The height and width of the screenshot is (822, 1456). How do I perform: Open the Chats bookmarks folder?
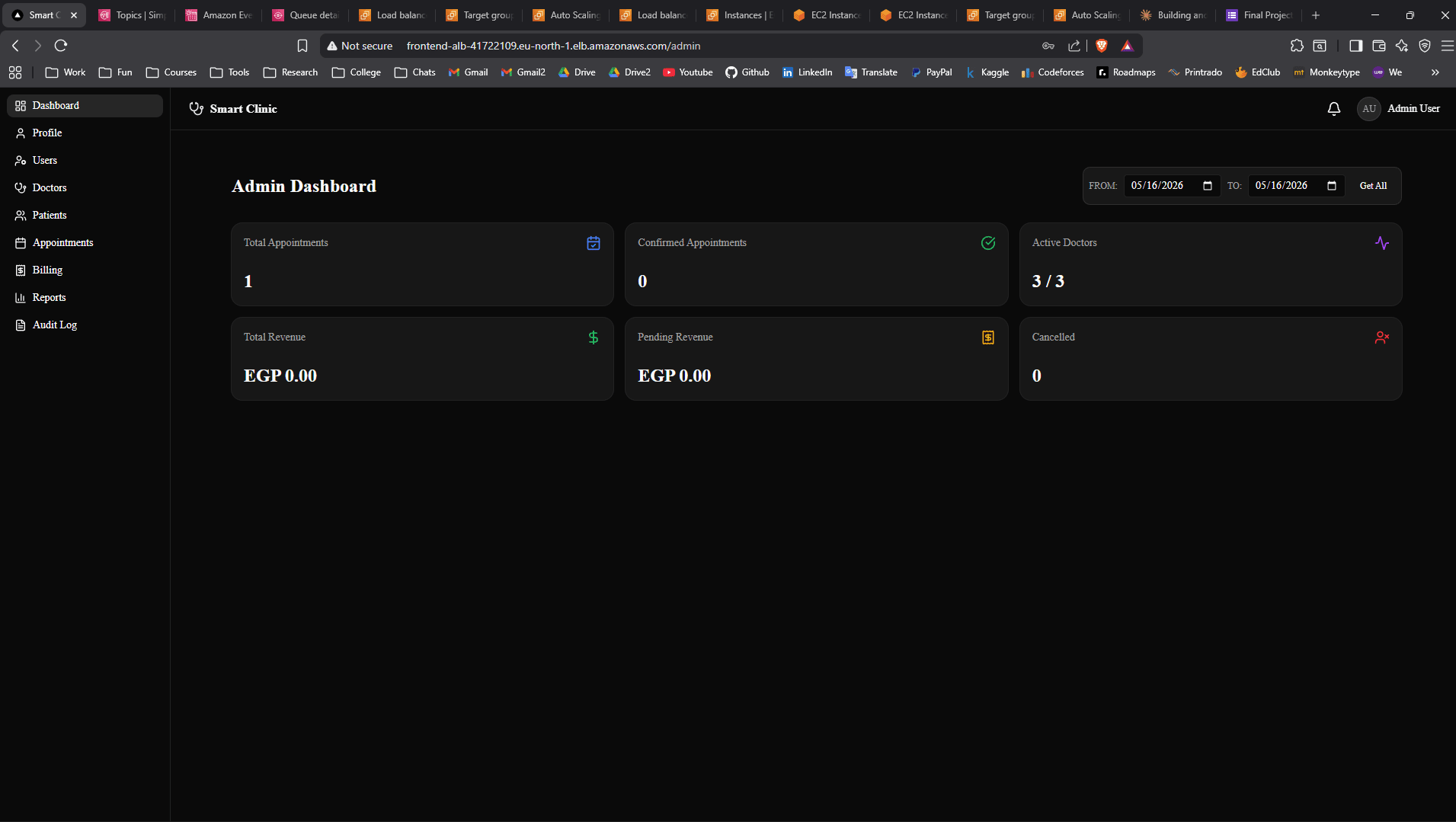pos(415,72)
